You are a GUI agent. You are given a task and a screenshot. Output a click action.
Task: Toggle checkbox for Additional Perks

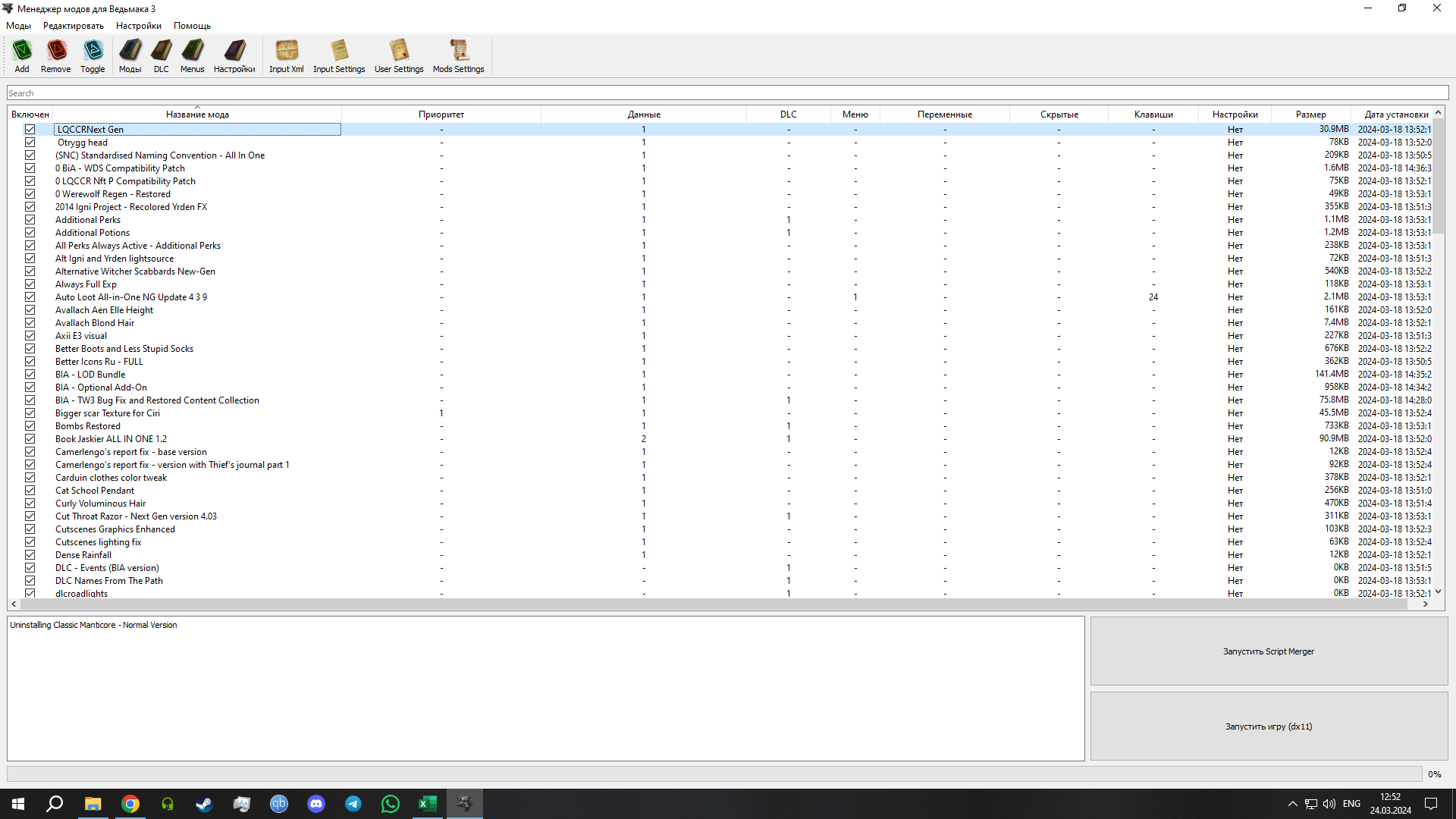[x=30, y=220]
